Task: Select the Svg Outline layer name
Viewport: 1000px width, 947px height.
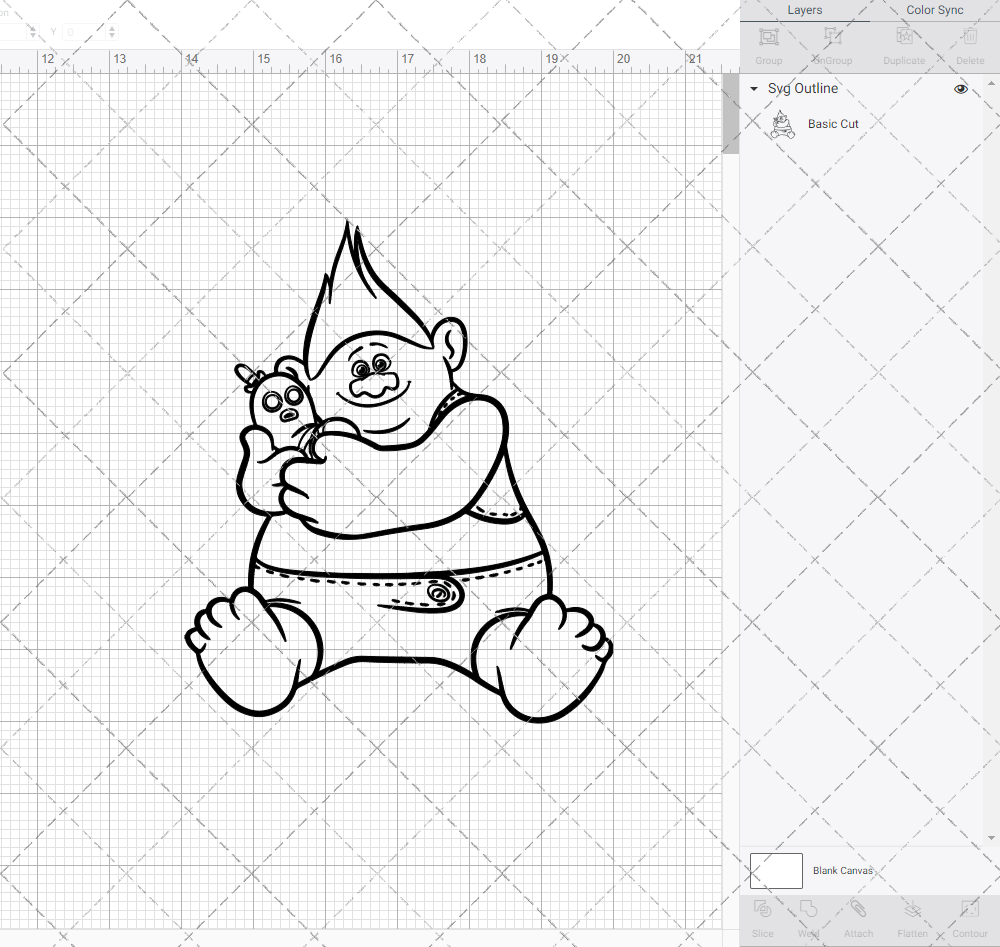Action: click(803, 89)
